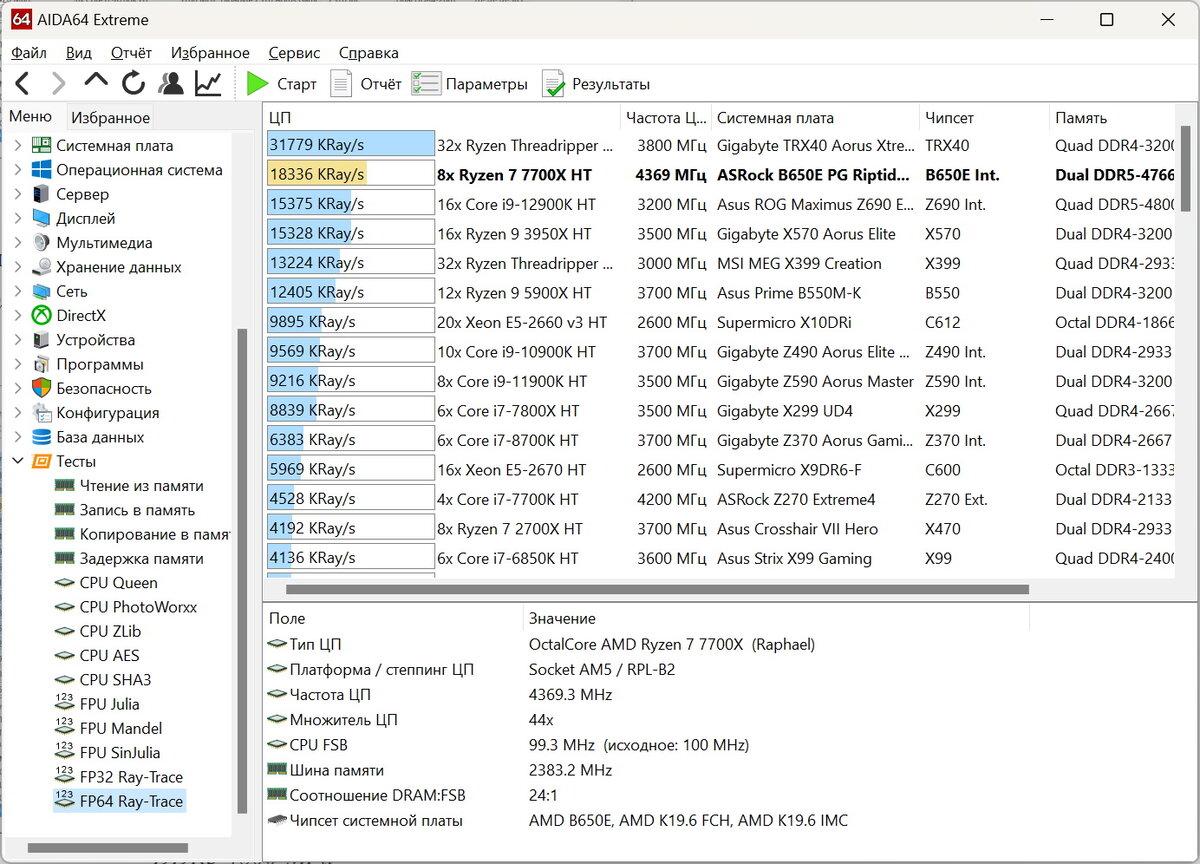This screenshot has height=864, width=1200.
Task: Select the Системная плата tree icon
Action: point(41,146)
